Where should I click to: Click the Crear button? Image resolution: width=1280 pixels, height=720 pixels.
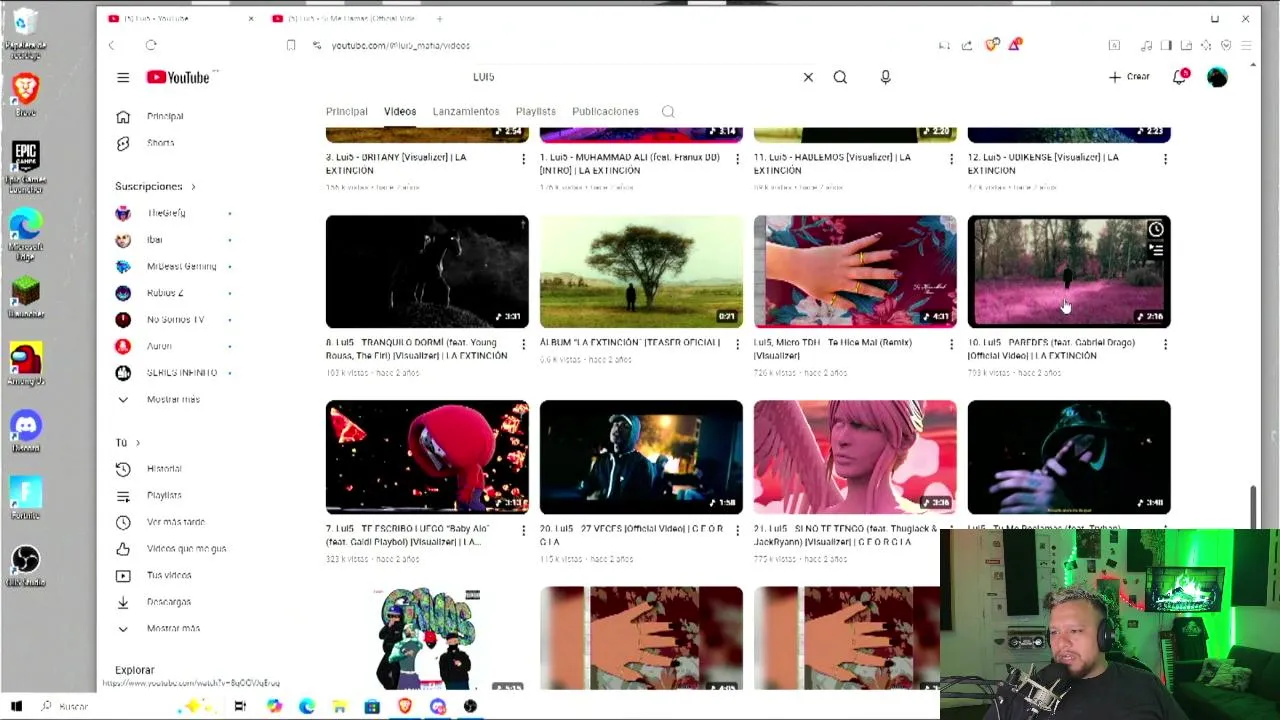pos(1129,77)
